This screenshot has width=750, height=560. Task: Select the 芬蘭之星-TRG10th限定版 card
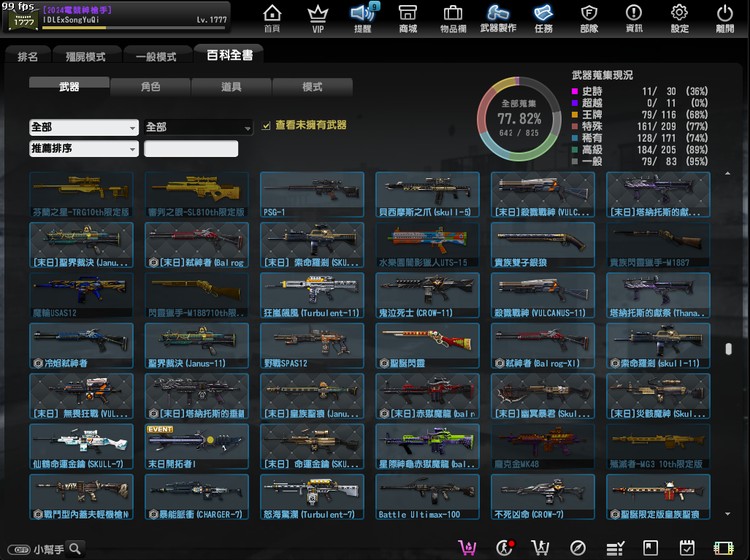pyautogui.click(x=81, y=195)
